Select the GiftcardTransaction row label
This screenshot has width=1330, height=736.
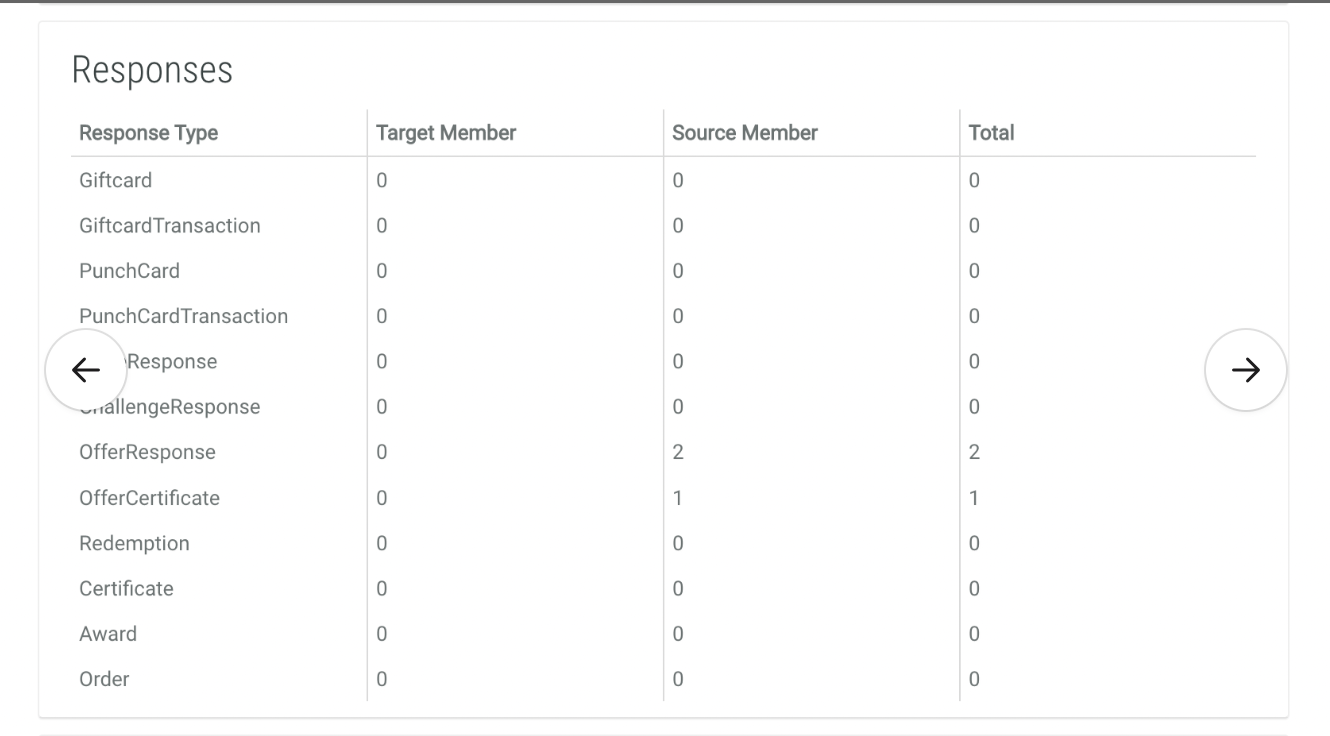170,226
